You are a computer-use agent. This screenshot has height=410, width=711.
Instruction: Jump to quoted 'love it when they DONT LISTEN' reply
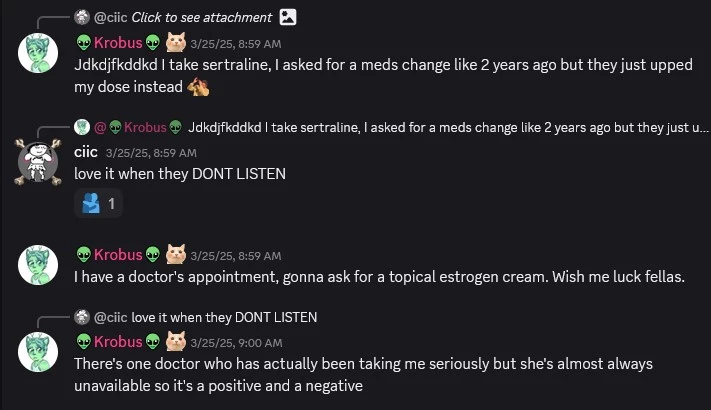click(x=224, y=317)
